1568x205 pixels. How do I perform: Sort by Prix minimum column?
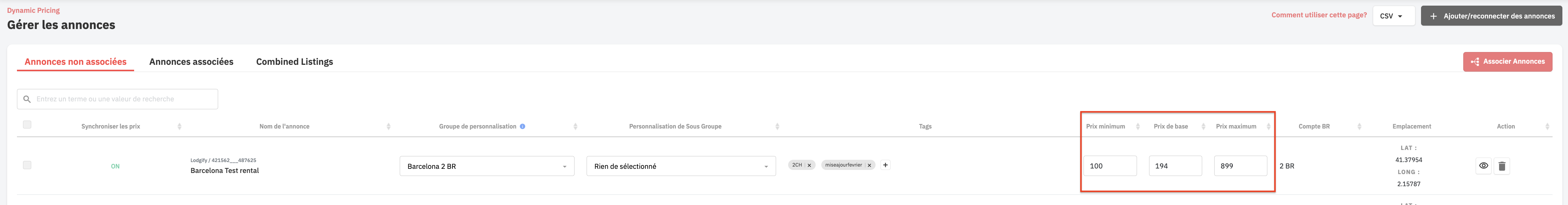[1138, 127]
